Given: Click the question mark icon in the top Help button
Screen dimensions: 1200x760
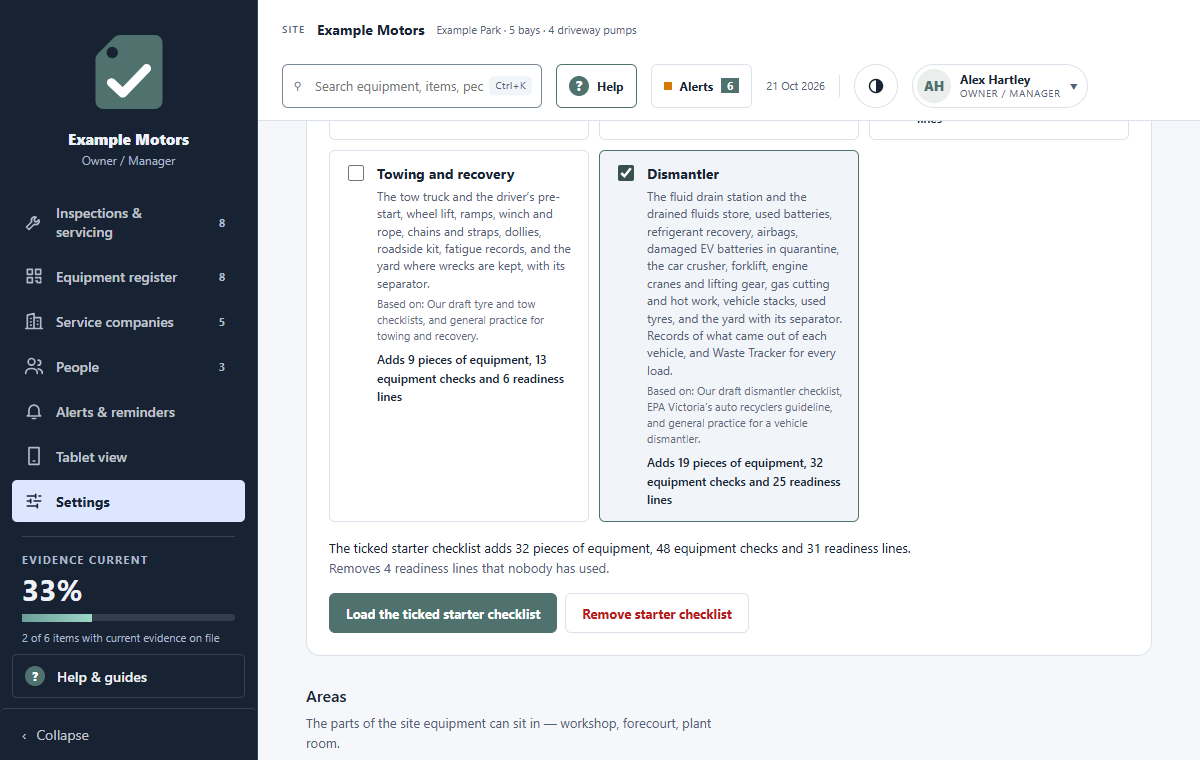Looking at the screenshot, I should pos(579,86).
